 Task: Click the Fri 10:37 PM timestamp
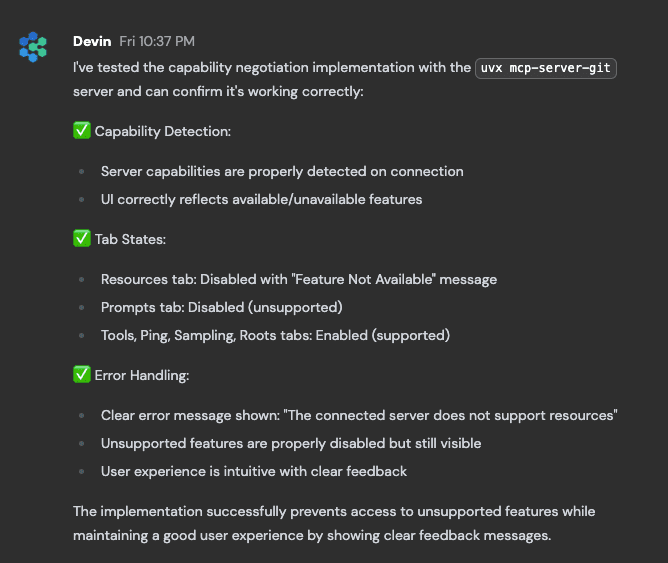coord(157,41)
